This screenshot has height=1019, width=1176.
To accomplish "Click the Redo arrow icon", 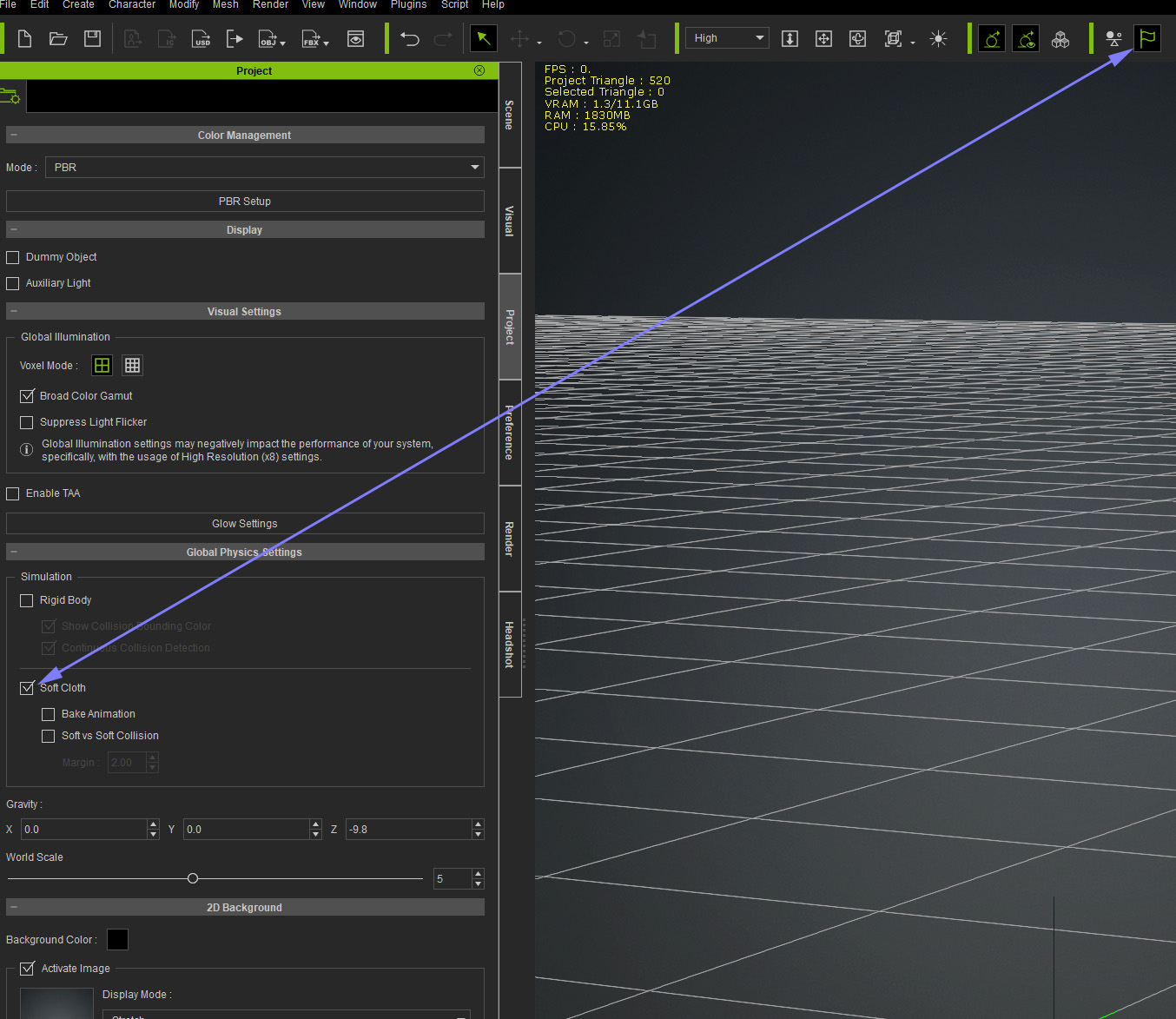I will pyautogui.click(x=443, y=39).
